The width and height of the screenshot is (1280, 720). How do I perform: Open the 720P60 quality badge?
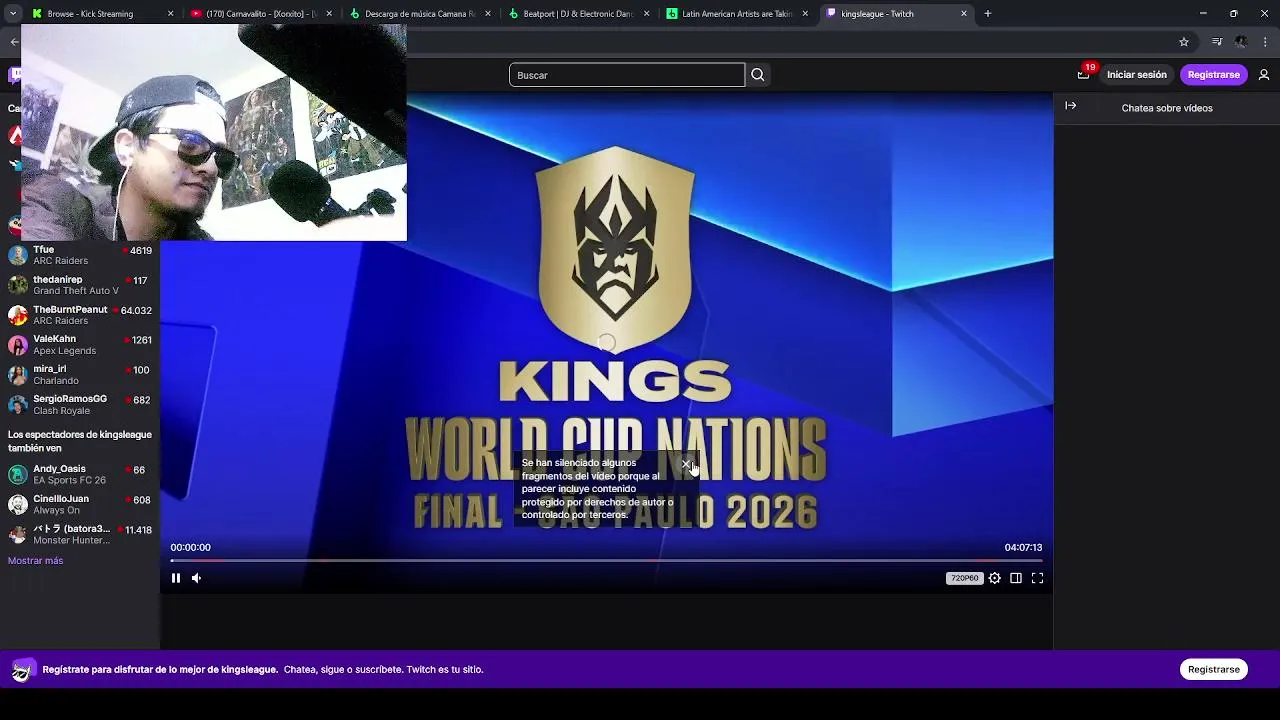click(964, 578)
